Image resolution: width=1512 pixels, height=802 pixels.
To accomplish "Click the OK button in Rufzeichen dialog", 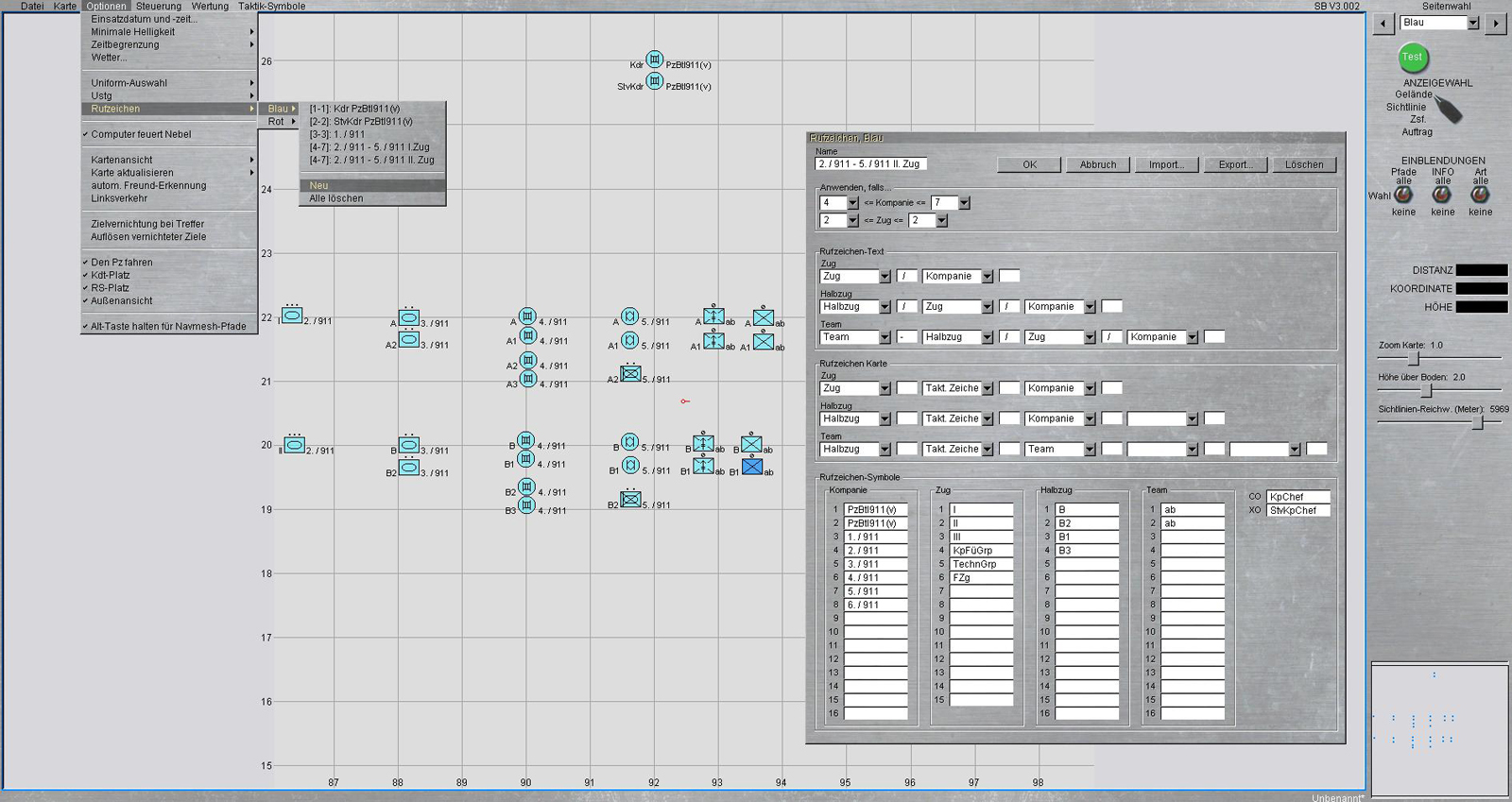I will (1029, 164).
